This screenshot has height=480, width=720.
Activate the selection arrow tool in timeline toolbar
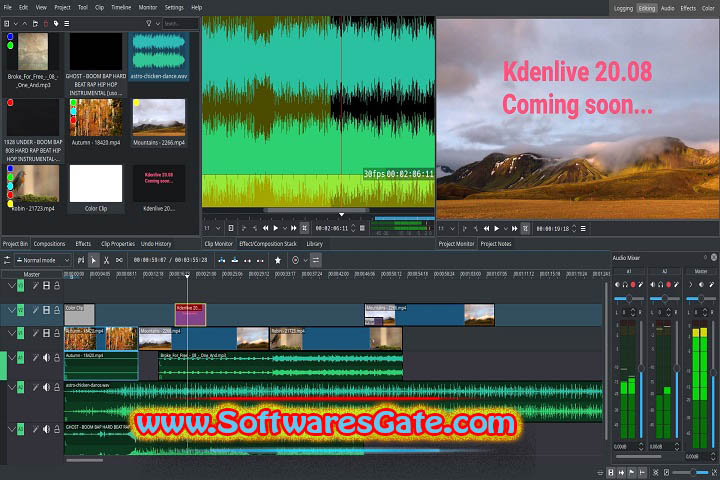93,260
